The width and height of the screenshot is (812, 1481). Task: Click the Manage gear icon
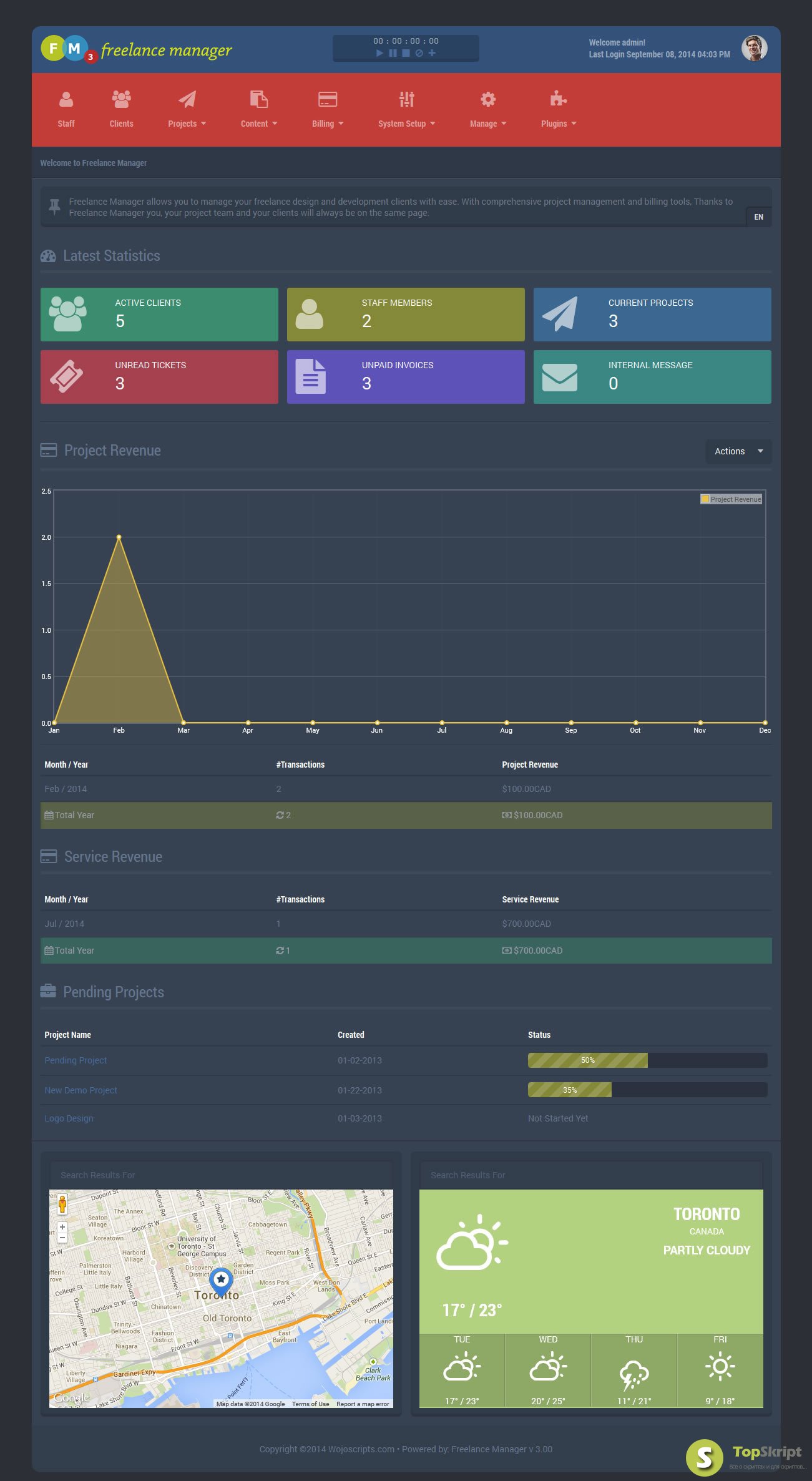[x=488, y=99]
